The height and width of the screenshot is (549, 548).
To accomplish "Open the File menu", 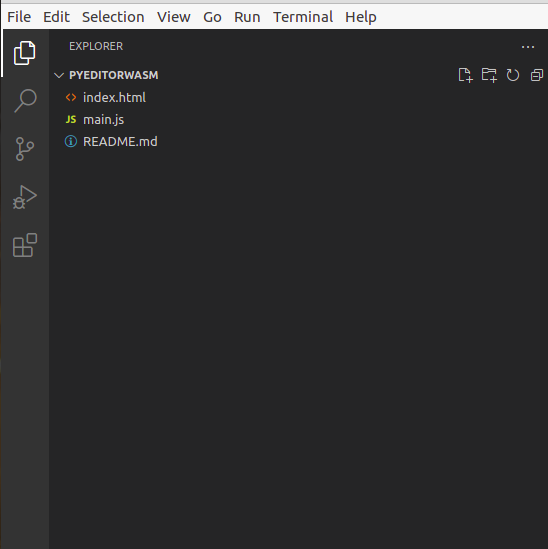I will tap(19, 17).
